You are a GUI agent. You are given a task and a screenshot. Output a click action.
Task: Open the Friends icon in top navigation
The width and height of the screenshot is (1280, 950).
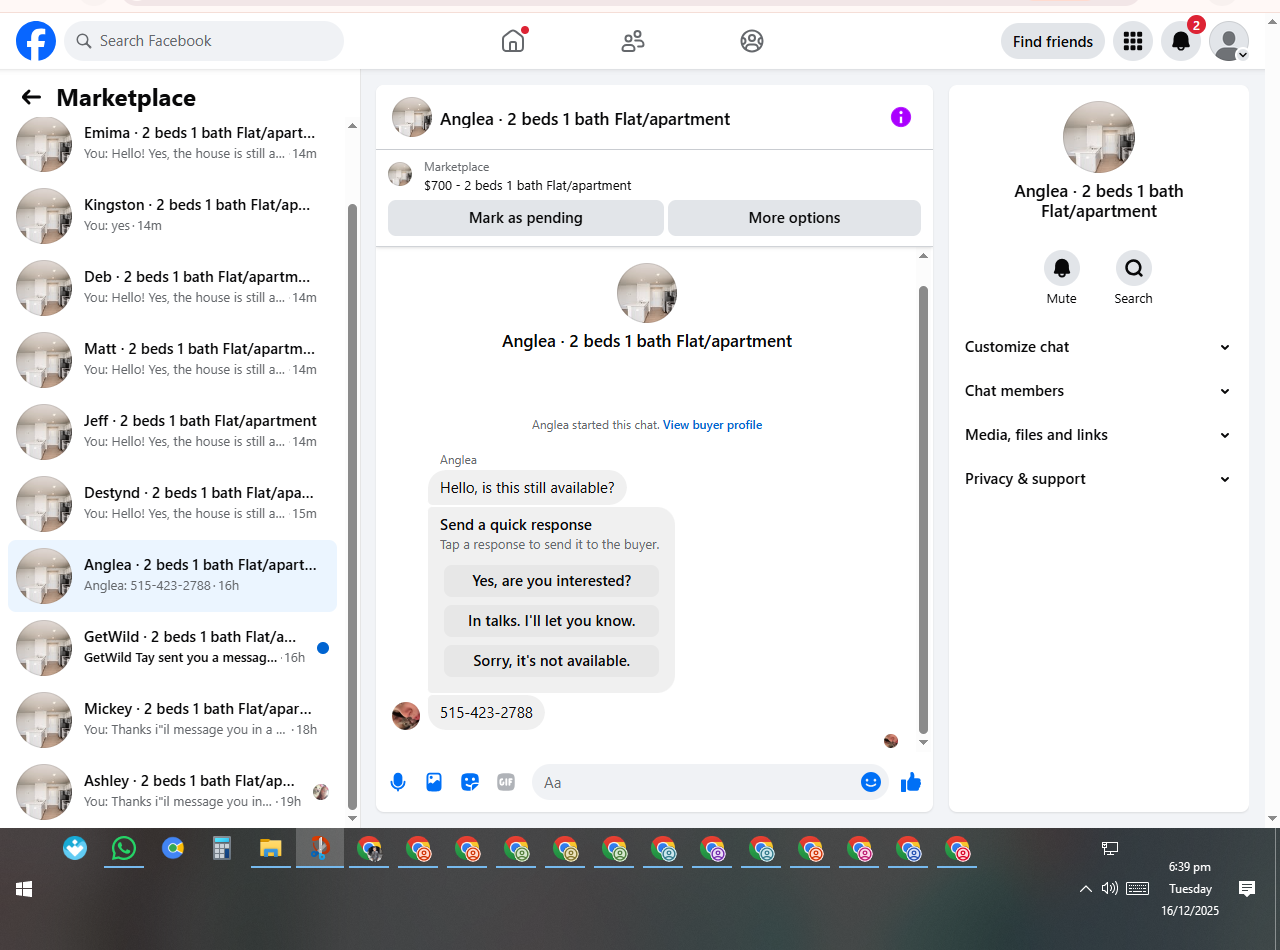633,41
